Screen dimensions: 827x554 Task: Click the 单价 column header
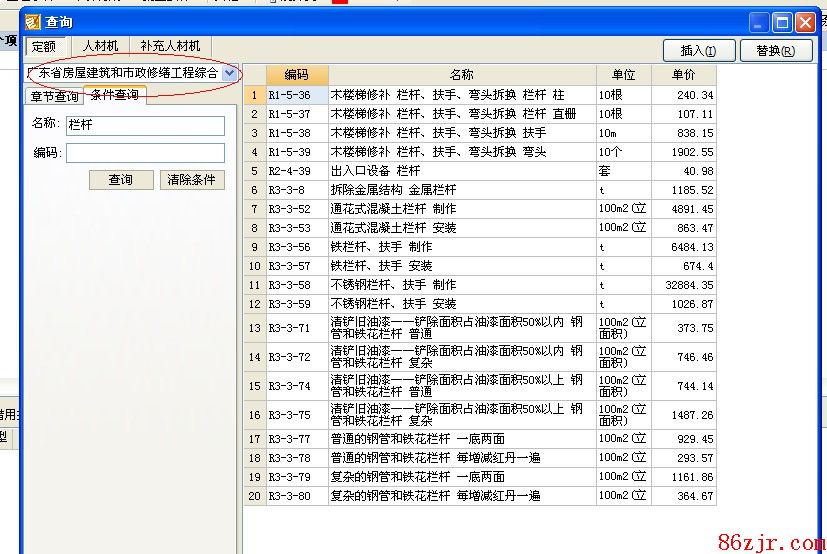[683, 75]
